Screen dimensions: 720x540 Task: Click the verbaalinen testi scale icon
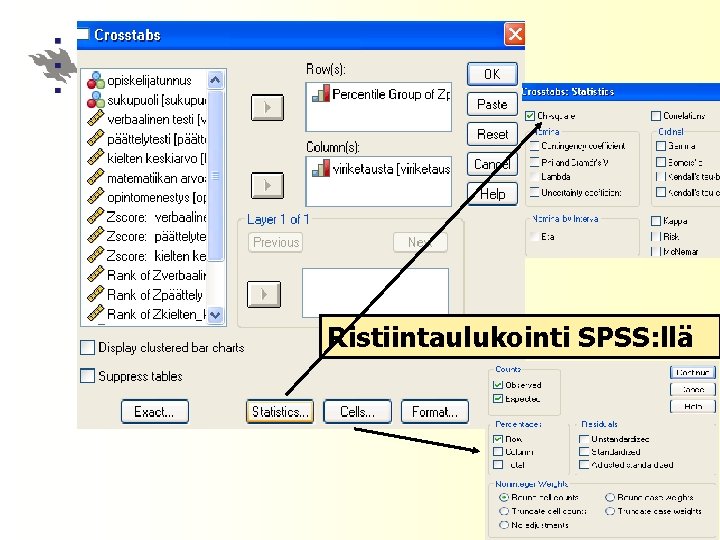coord(96,119)
